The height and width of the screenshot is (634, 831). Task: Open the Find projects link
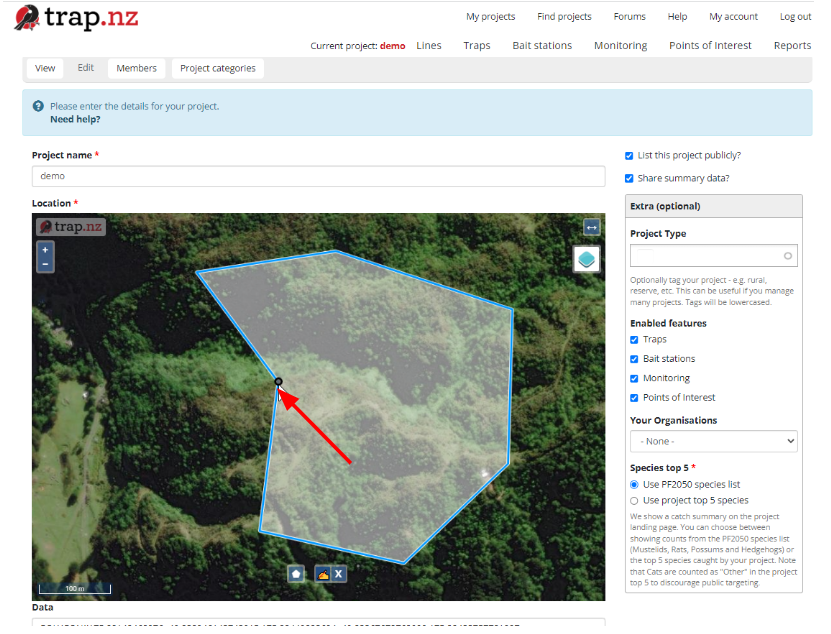point(564,16)
